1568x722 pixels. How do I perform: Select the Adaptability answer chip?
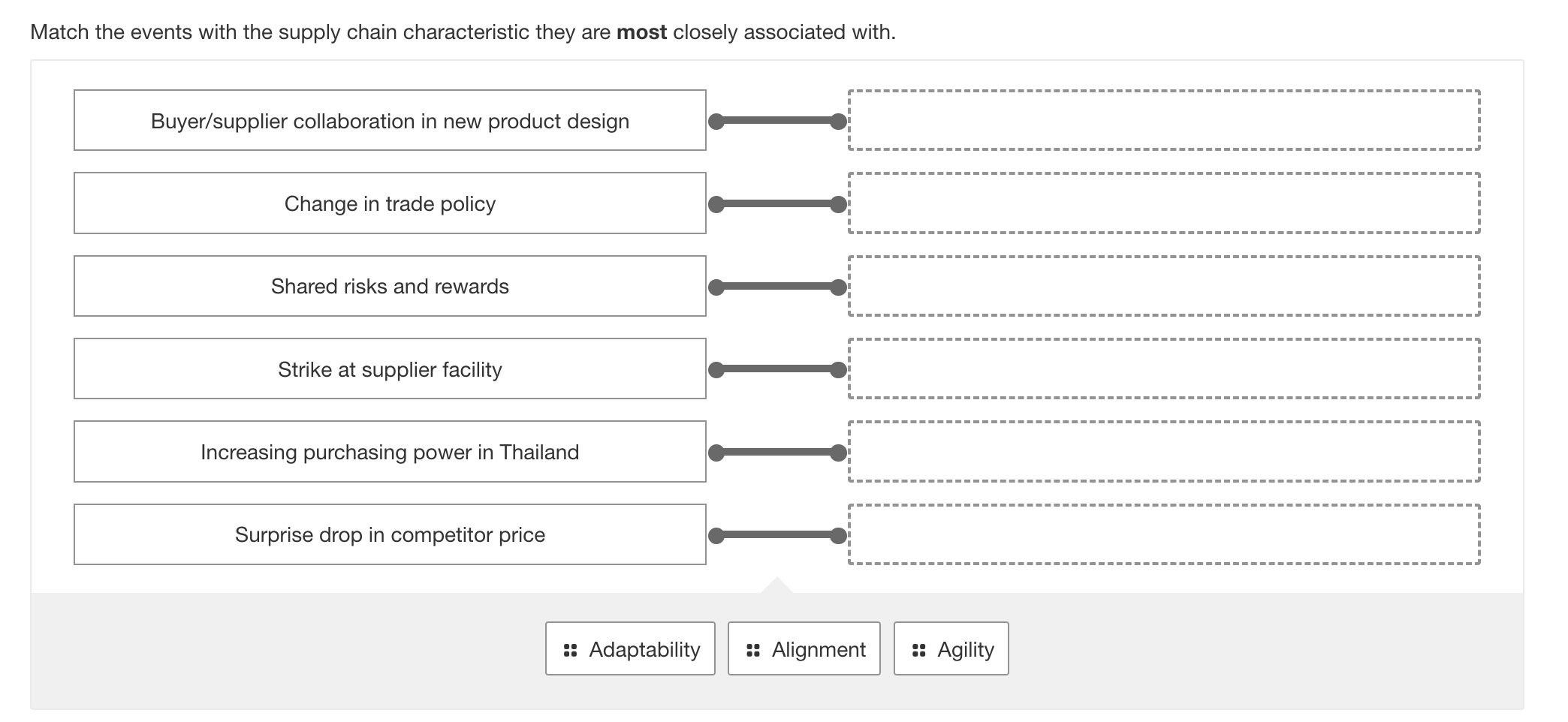(629, 648)
